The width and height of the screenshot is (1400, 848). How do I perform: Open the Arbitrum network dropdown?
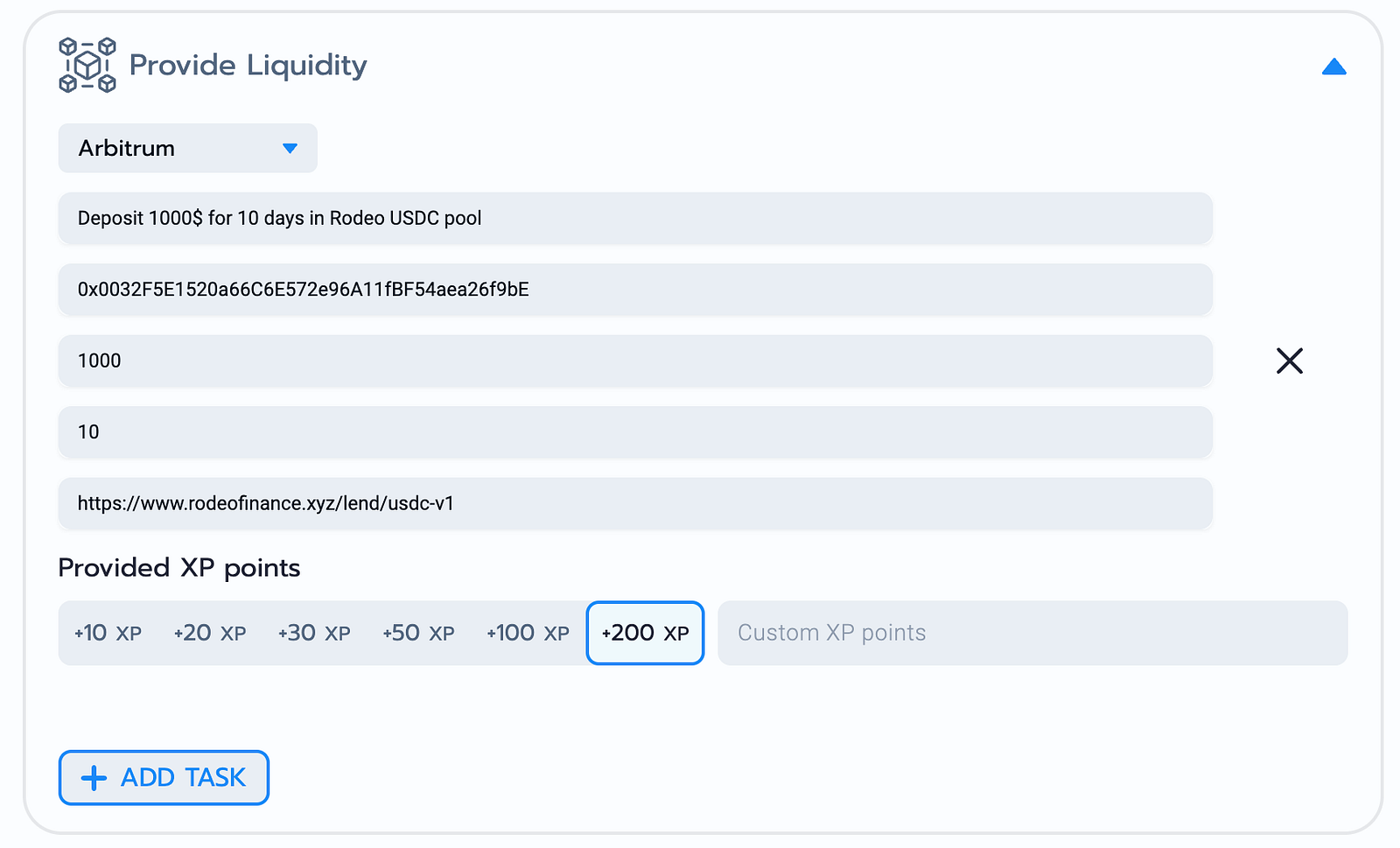(187, 148)
